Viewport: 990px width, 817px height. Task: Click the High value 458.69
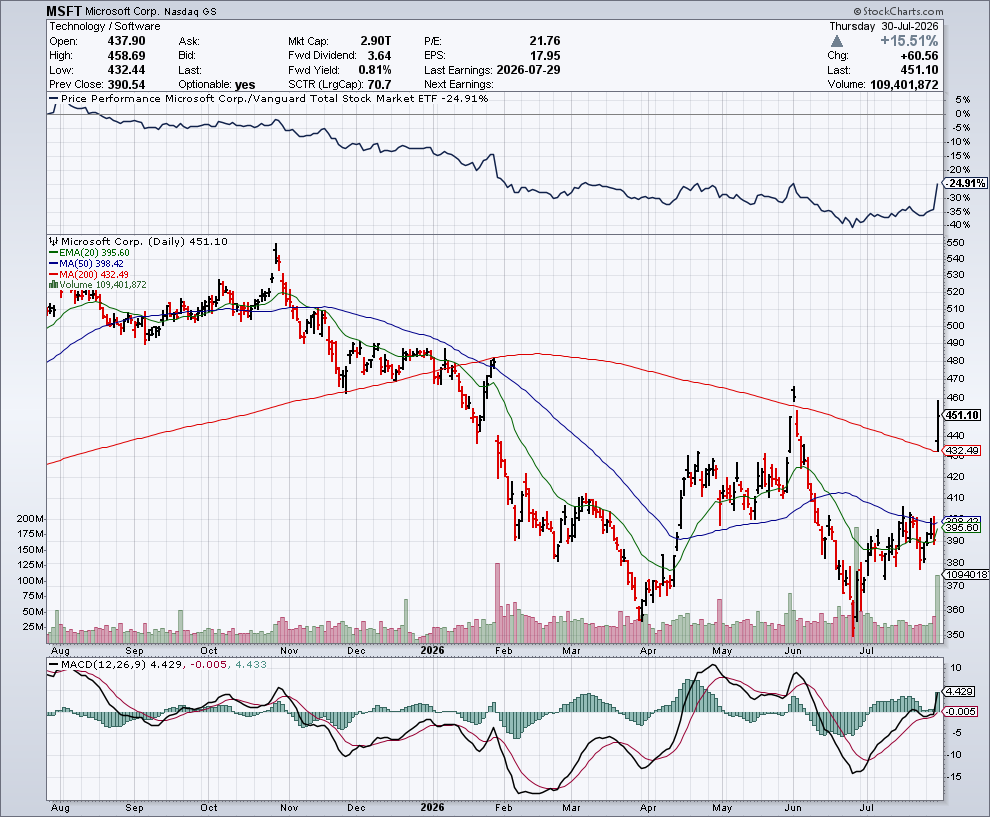(x=126, y=56)
